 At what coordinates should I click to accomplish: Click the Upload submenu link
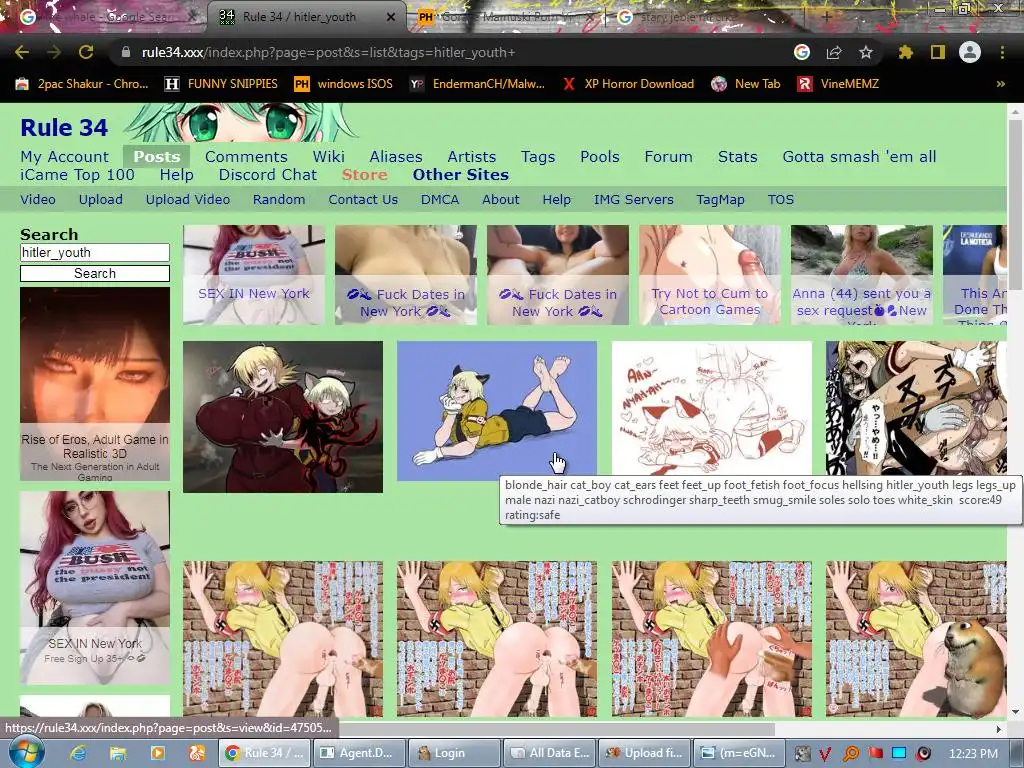101,200
